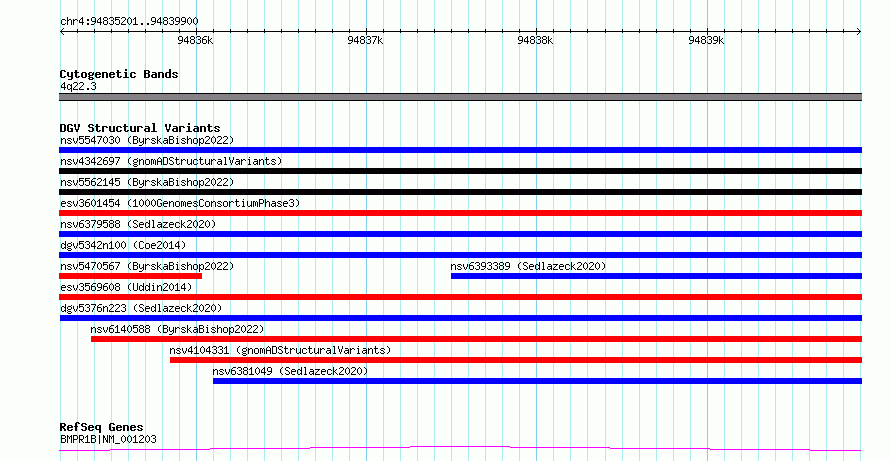Click the red esv3601454 variant bar

coord(460,213)
